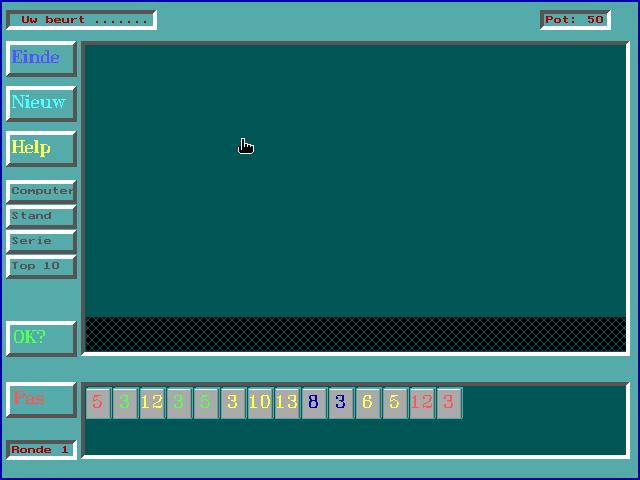Screen dimensions: 640x480
Task: Click the Ronde 1 round label
Action: pyautogui.click(x=41, y=450)
